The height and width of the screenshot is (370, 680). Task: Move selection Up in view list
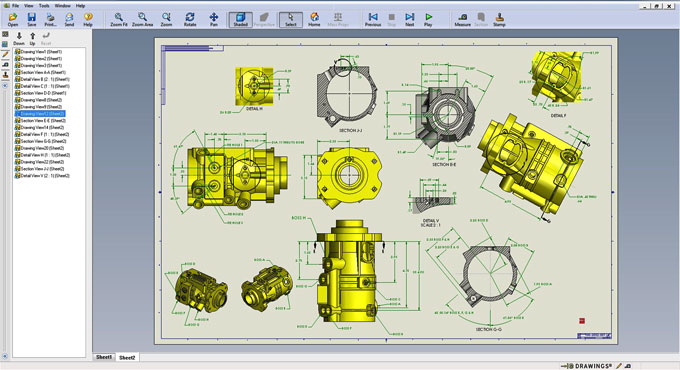tap(32, 38)
